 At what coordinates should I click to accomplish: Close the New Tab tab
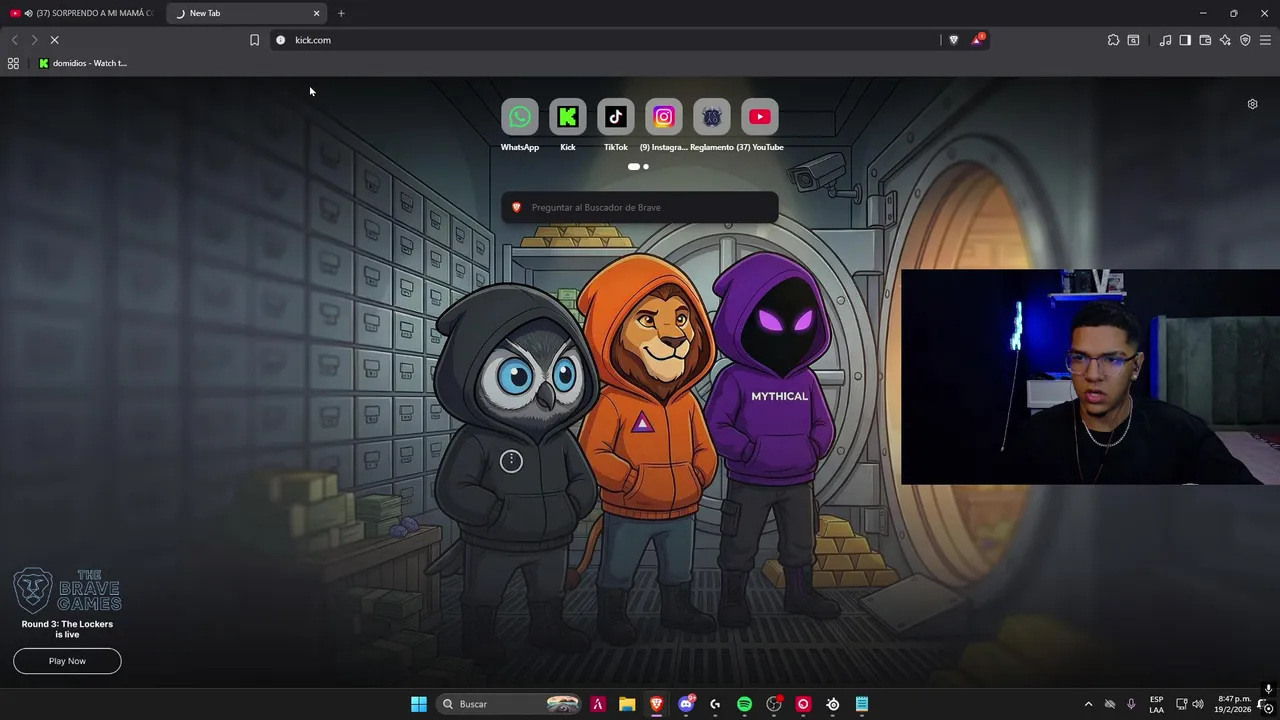pyautogui.click(x=317, y=13)
